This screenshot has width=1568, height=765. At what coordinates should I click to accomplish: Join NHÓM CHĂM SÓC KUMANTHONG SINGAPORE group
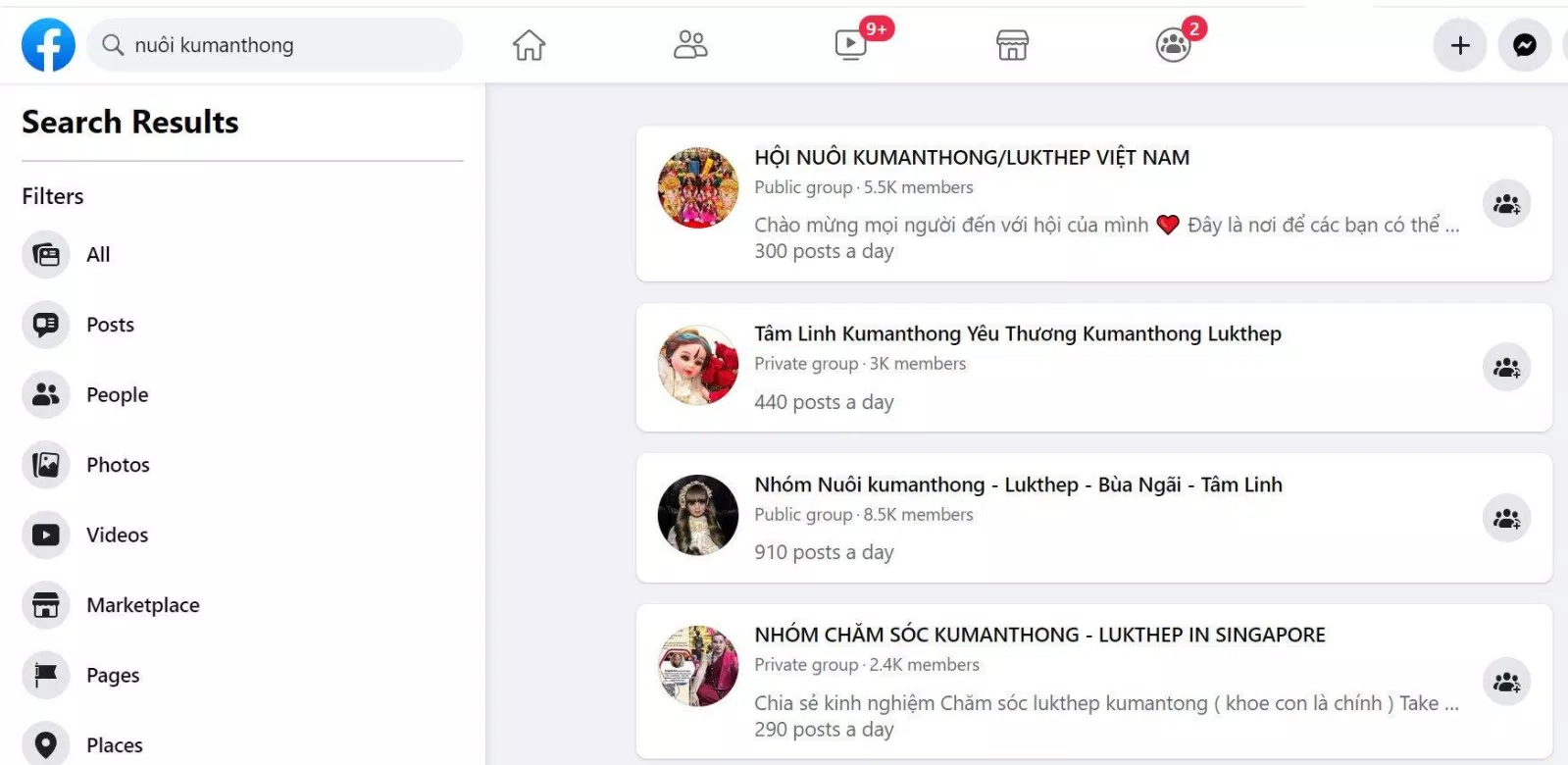pos(1506,682)
